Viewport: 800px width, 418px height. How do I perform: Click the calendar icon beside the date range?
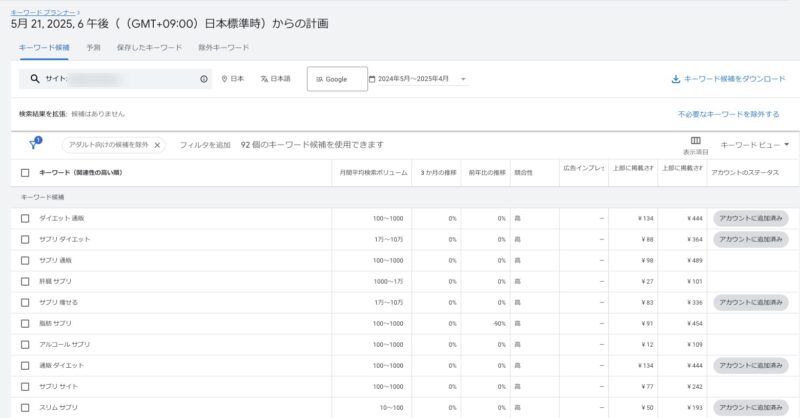[x=372, y=79]
